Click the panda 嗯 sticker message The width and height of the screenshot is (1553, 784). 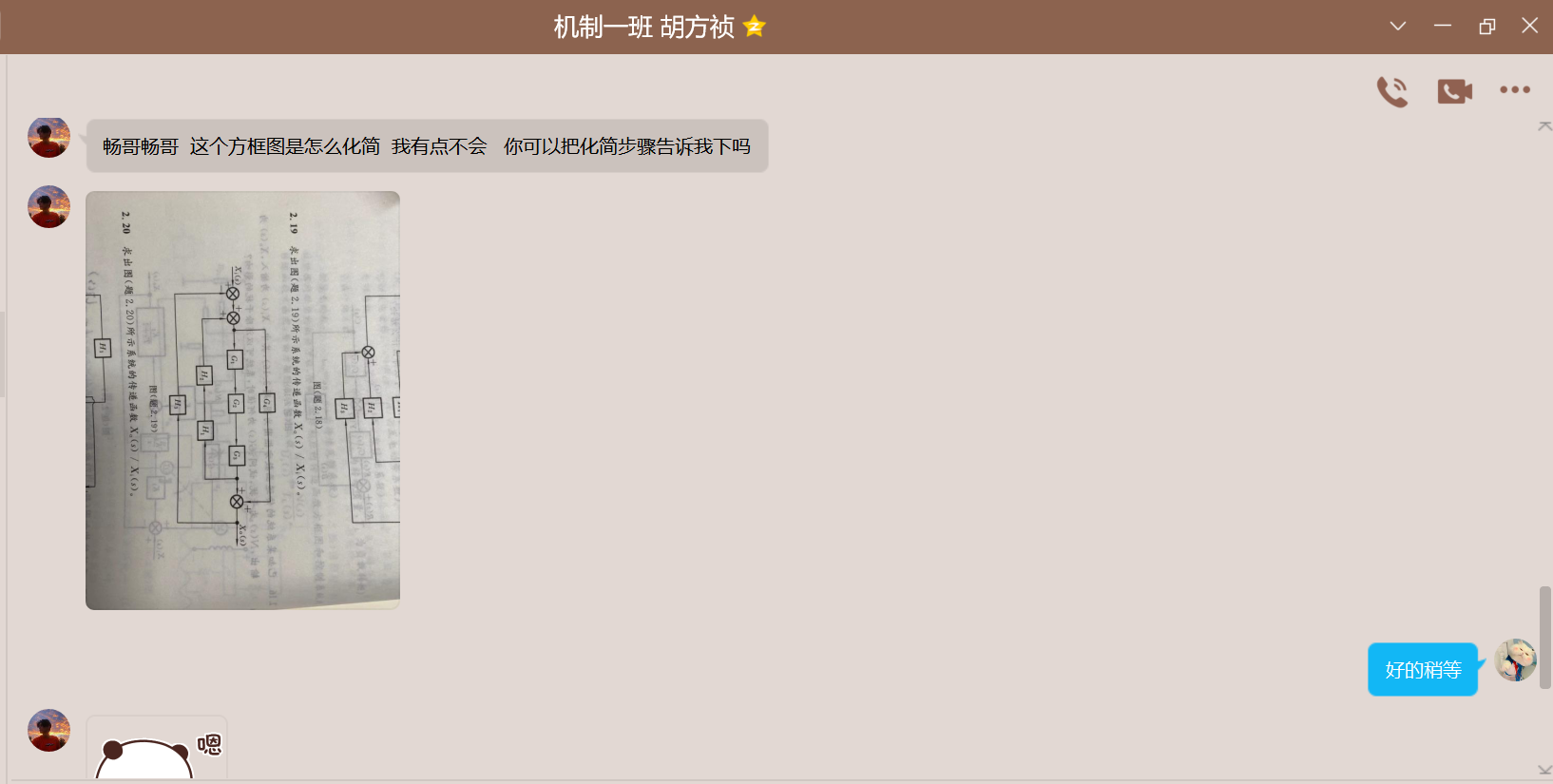tap(157, 751)
